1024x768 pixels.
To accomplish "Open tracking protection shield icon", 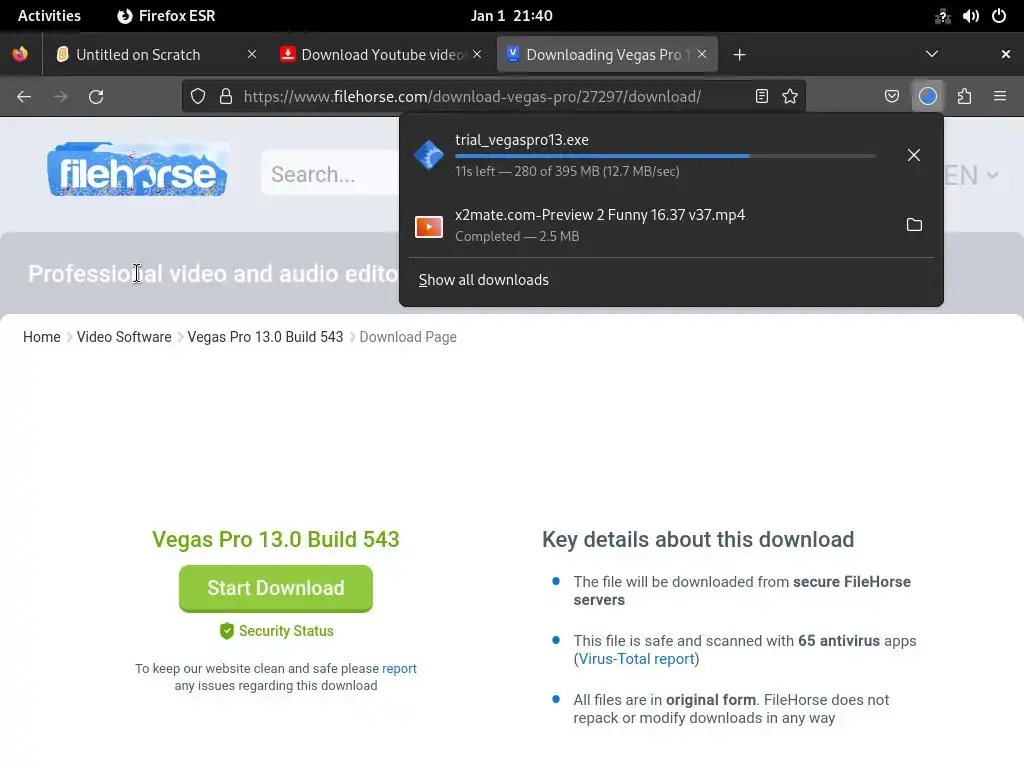I will click(x=198, y=97).
